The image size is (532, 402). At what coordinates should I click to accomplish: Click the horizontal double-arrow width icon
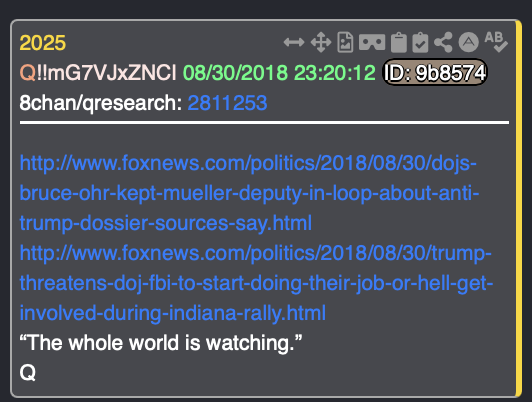click(x=294, y=42)
